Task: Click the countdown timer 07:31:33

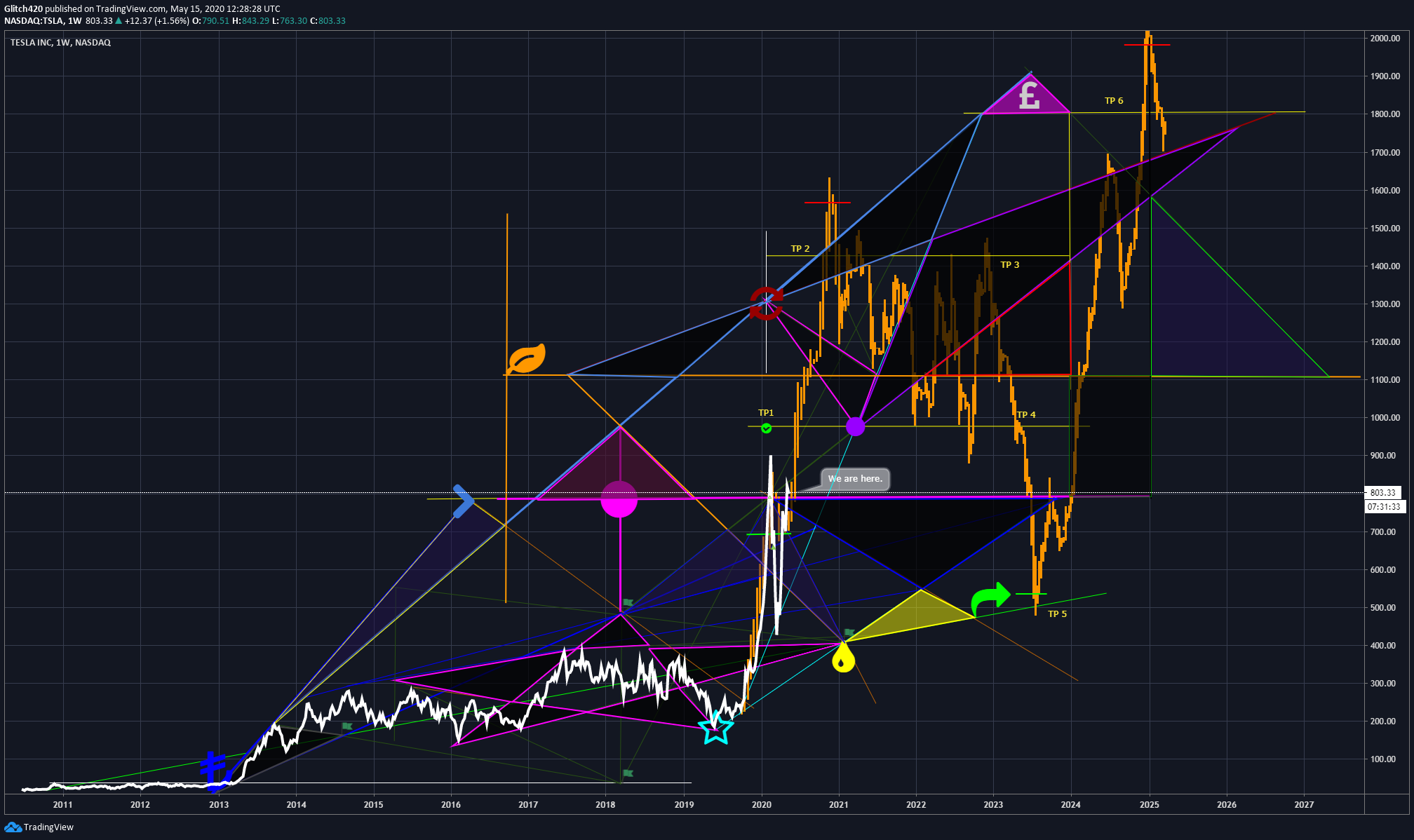Action: [x=1385, y=507]
